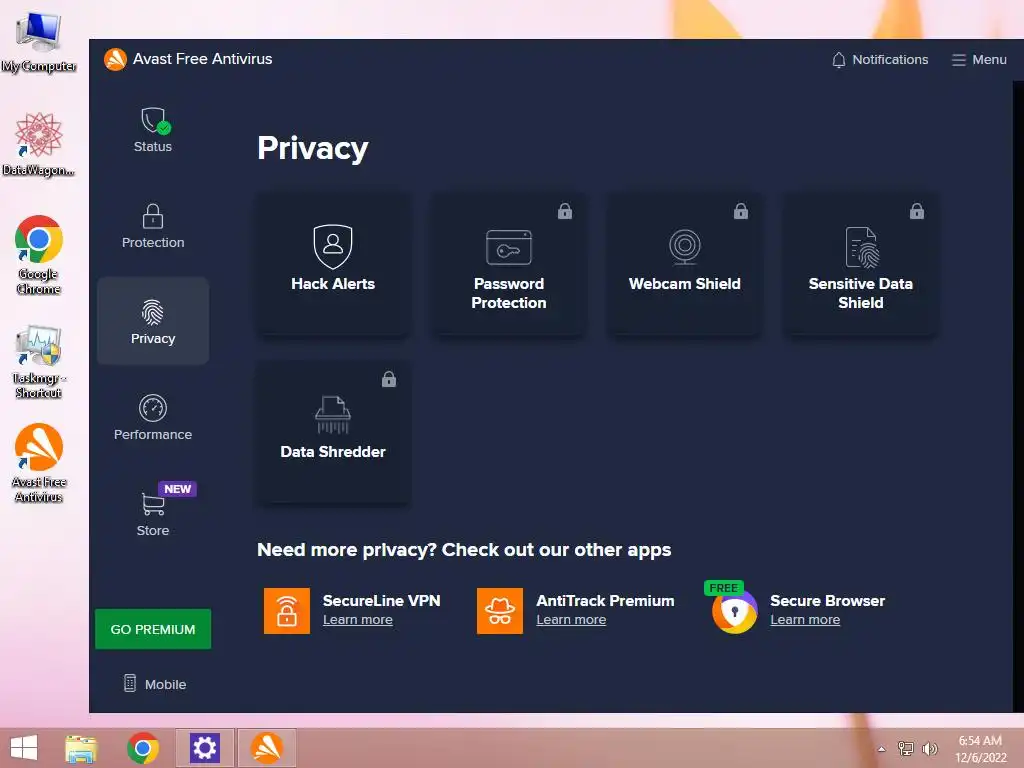Click the Hack Alerts tile label
The height and width of the screenshot is (768, 1024).
(333, 284)
